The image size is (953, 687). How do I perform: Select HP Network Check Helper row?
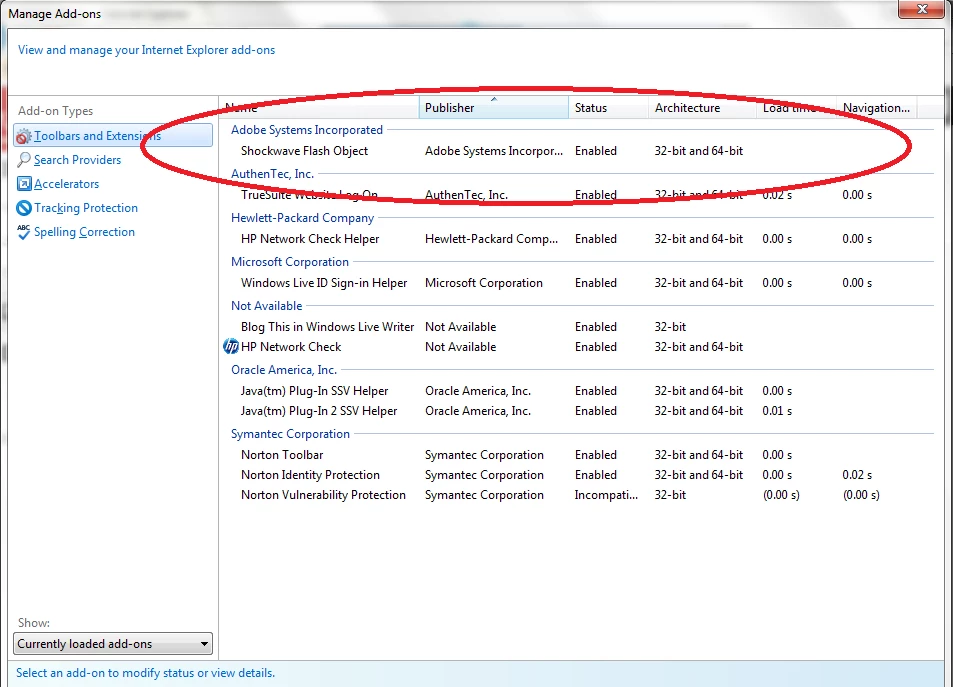577,239
